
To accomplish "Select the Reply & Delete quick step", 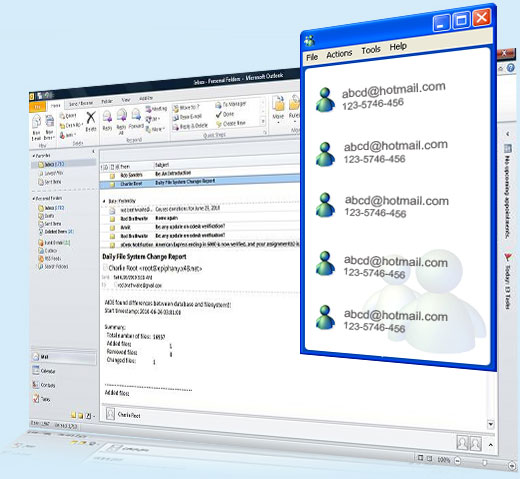I will [190, 126].
